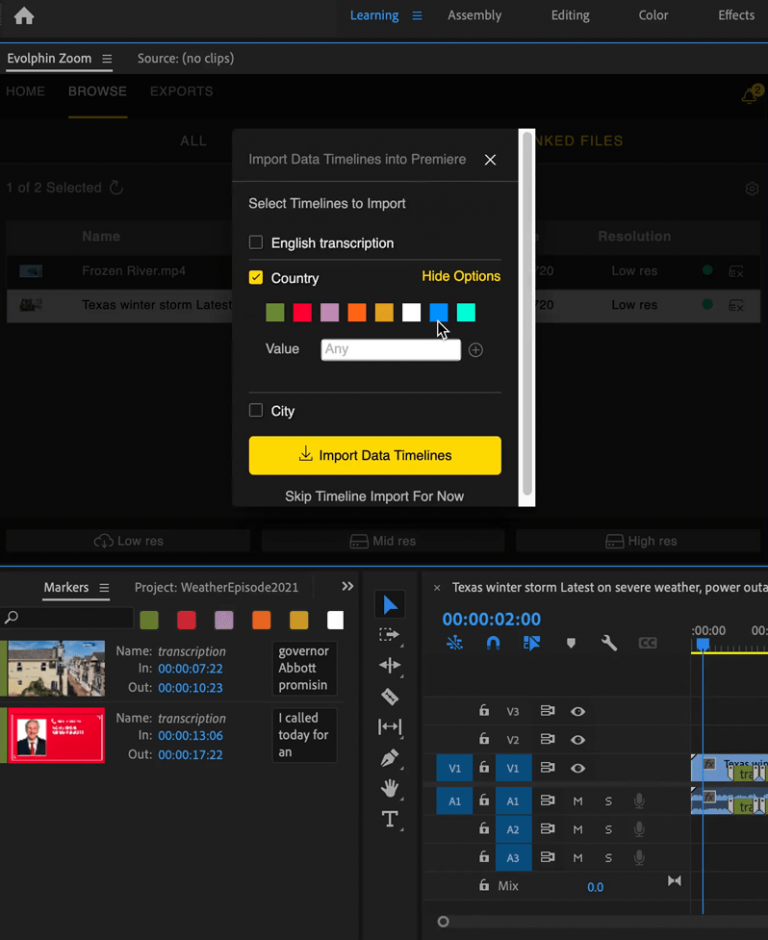The image size is (768, 940).
Task: Click Skip Timeline Import For Now
Action: pos(374,496)
